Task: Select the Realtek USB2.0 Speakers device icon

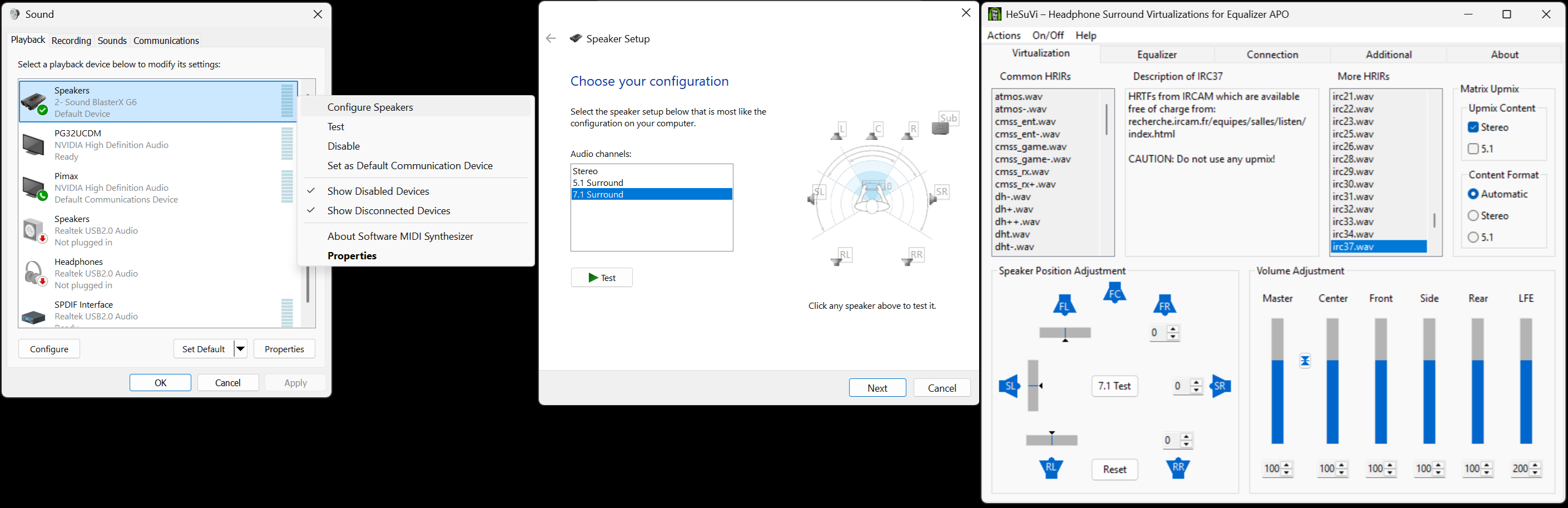Action: [x=34, y=231]
